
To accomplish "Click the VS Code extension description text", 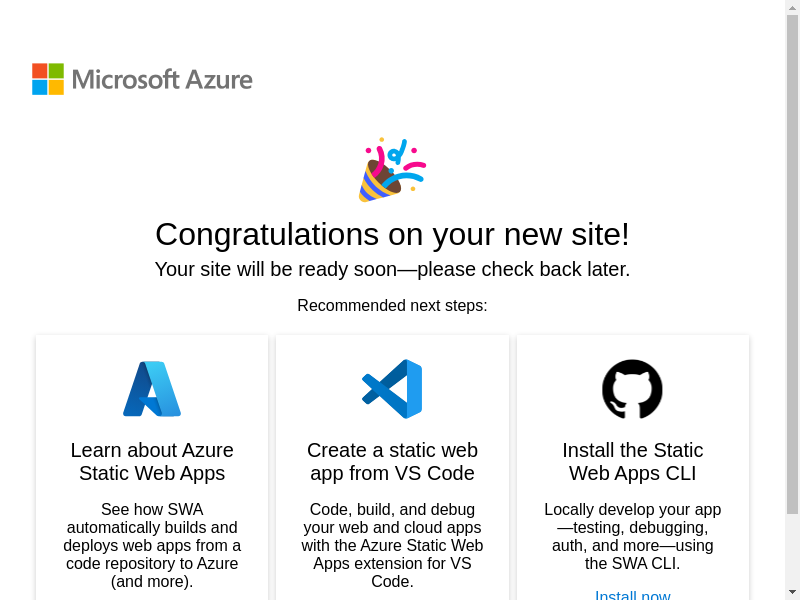I will pos(392,545).
